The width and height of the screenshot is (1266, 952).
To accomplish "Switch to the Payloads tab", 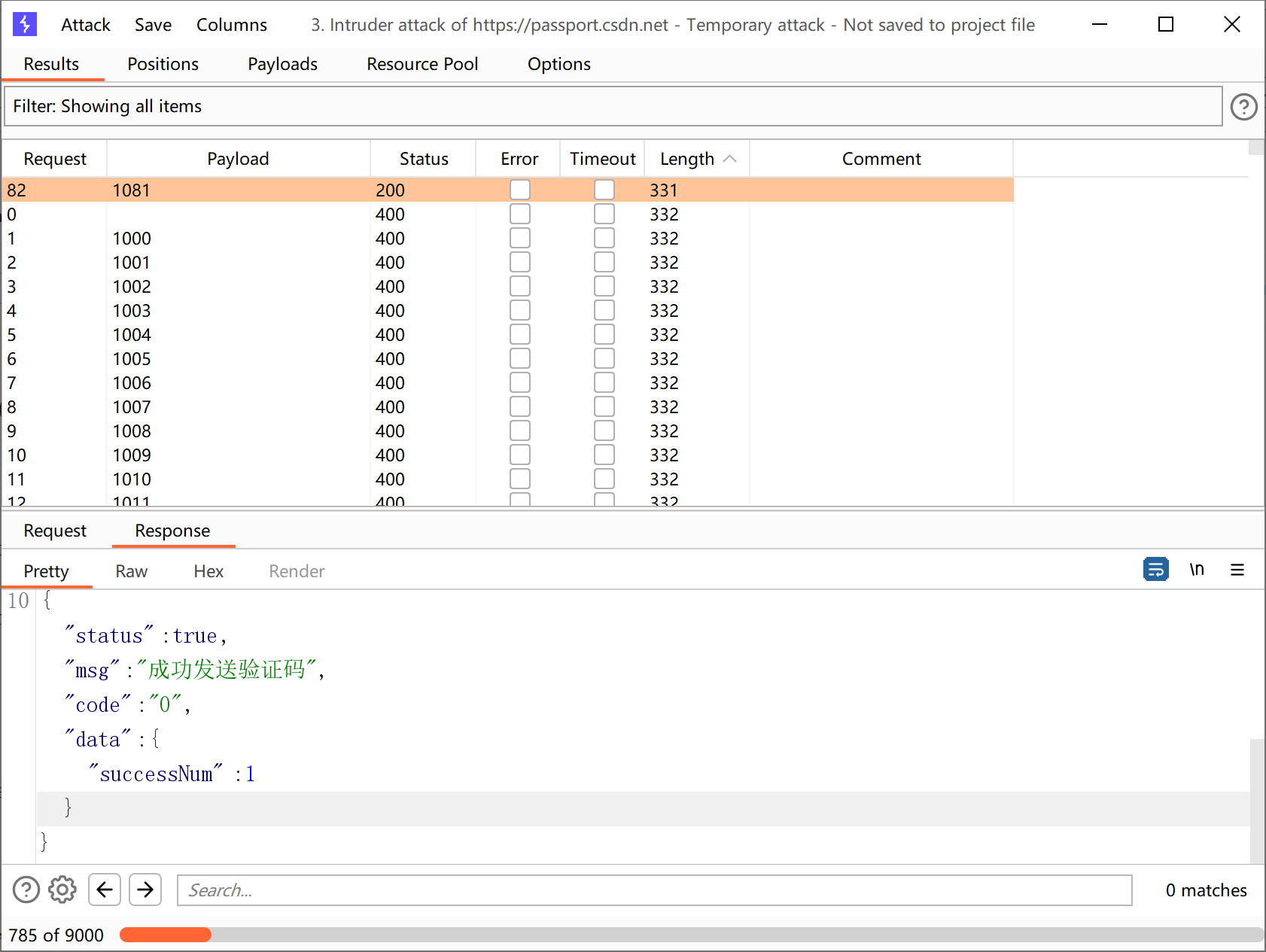I will [283, 64].
